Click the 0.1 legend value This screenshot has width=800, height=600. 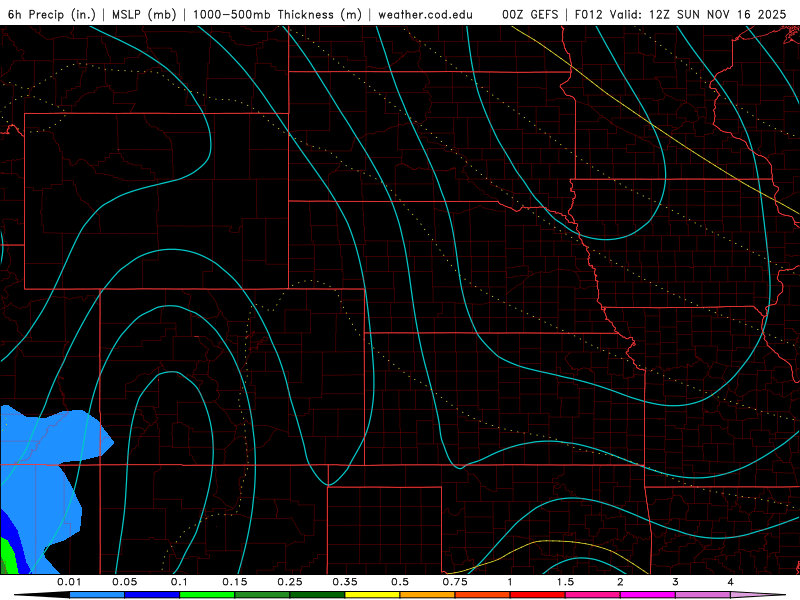click(x=179, y=582)
